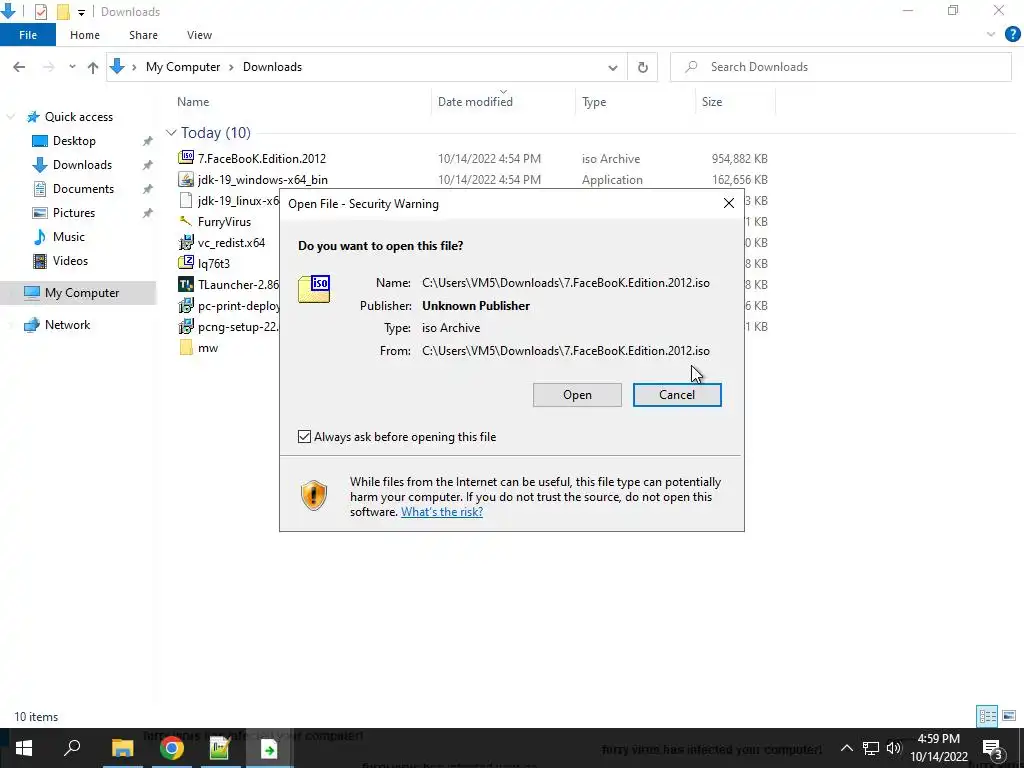Click the Open button in security warning
Image resolution: width=1024 pixels, height=768 pixels.
[x=577, y=395]
